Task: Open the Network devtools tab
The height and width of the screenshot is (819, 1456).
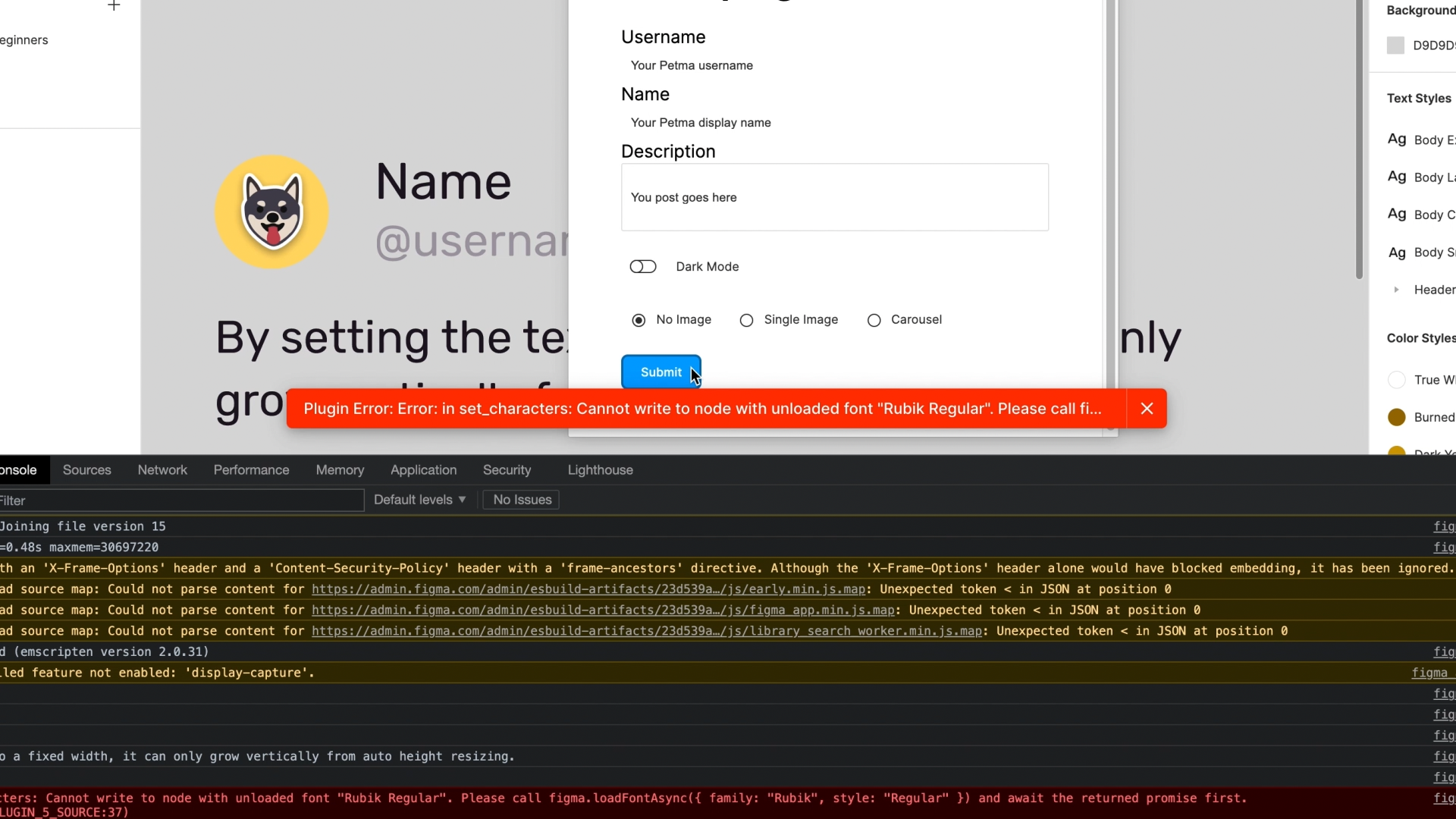Action: [x=162, y=470]
